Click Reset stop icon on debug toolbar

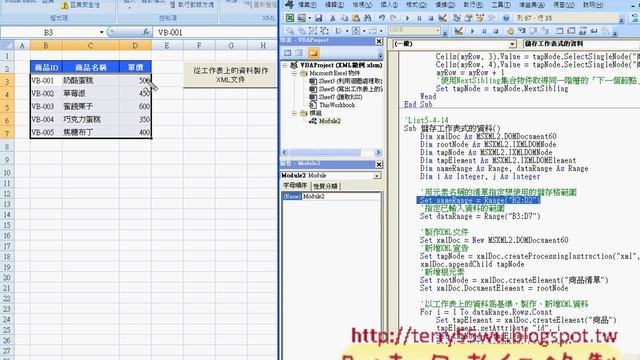[496, 31]
